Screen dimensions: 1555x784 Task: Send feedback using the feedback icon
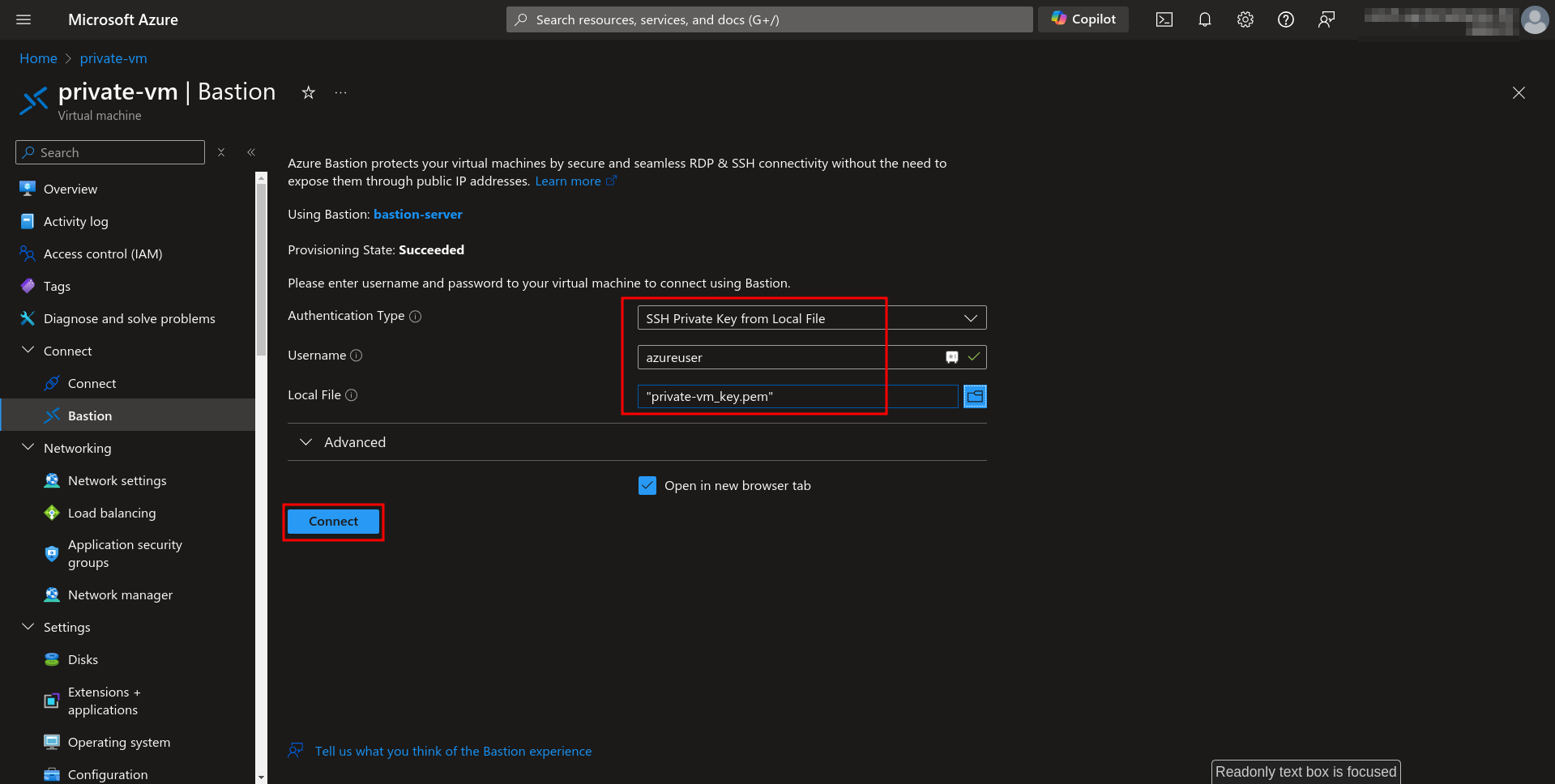click(x=1326, y=19)
